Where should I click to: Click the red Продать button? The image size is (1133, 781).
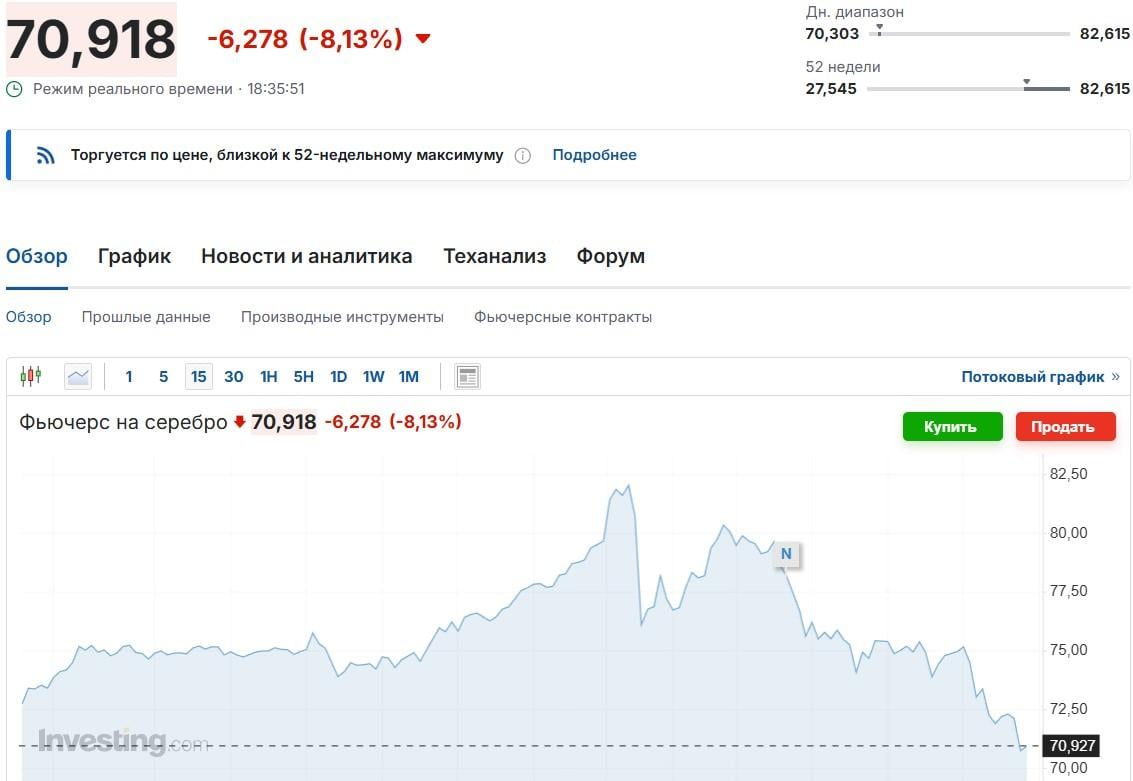1065,426
